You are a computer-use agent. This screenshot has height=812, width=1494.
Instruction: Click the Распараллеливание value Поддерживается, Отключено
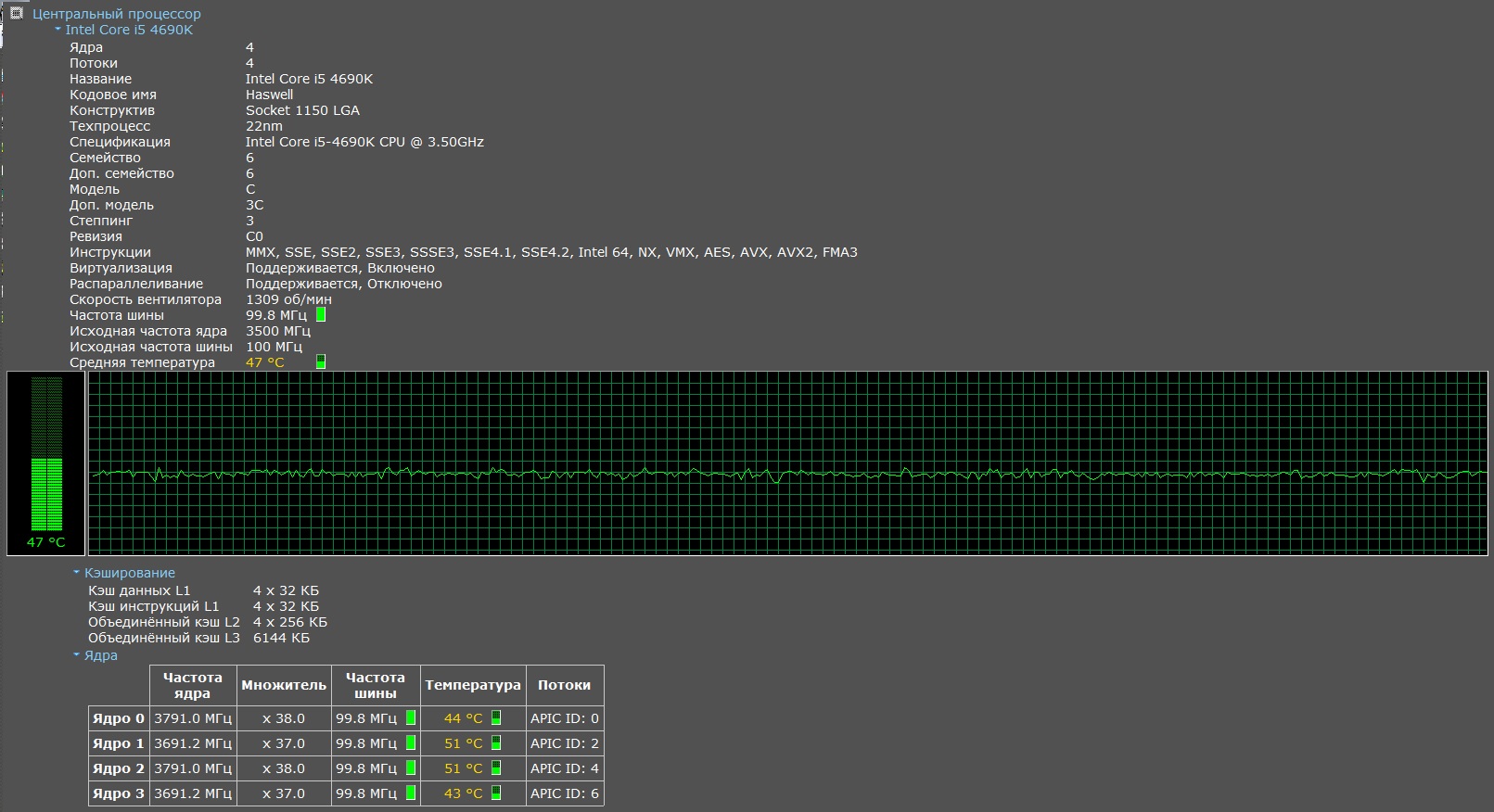(344, 284)
